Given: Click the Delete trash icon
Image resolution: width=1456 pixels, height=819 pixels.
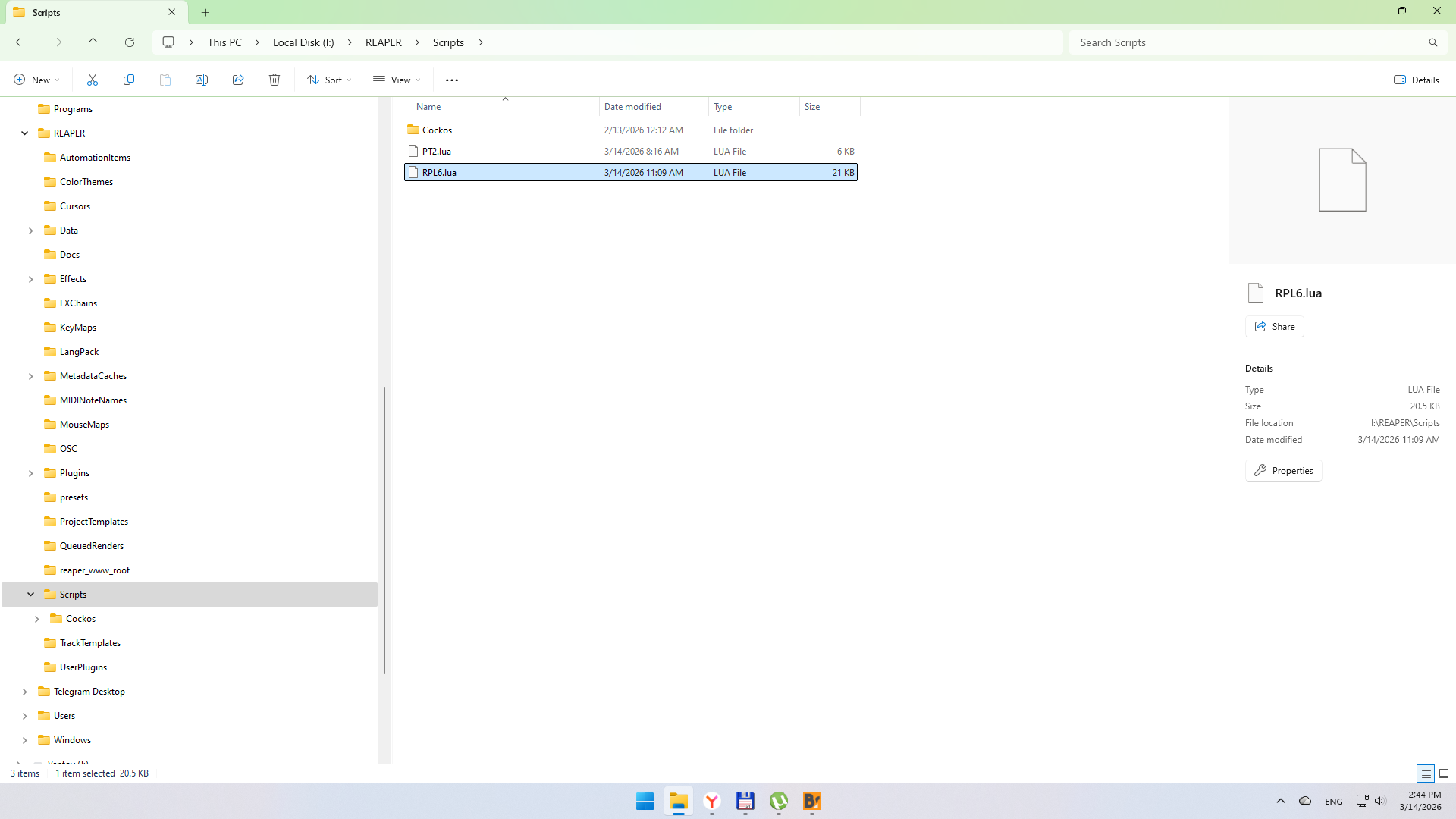Looking at the screenshot, I should coord(275,80).
